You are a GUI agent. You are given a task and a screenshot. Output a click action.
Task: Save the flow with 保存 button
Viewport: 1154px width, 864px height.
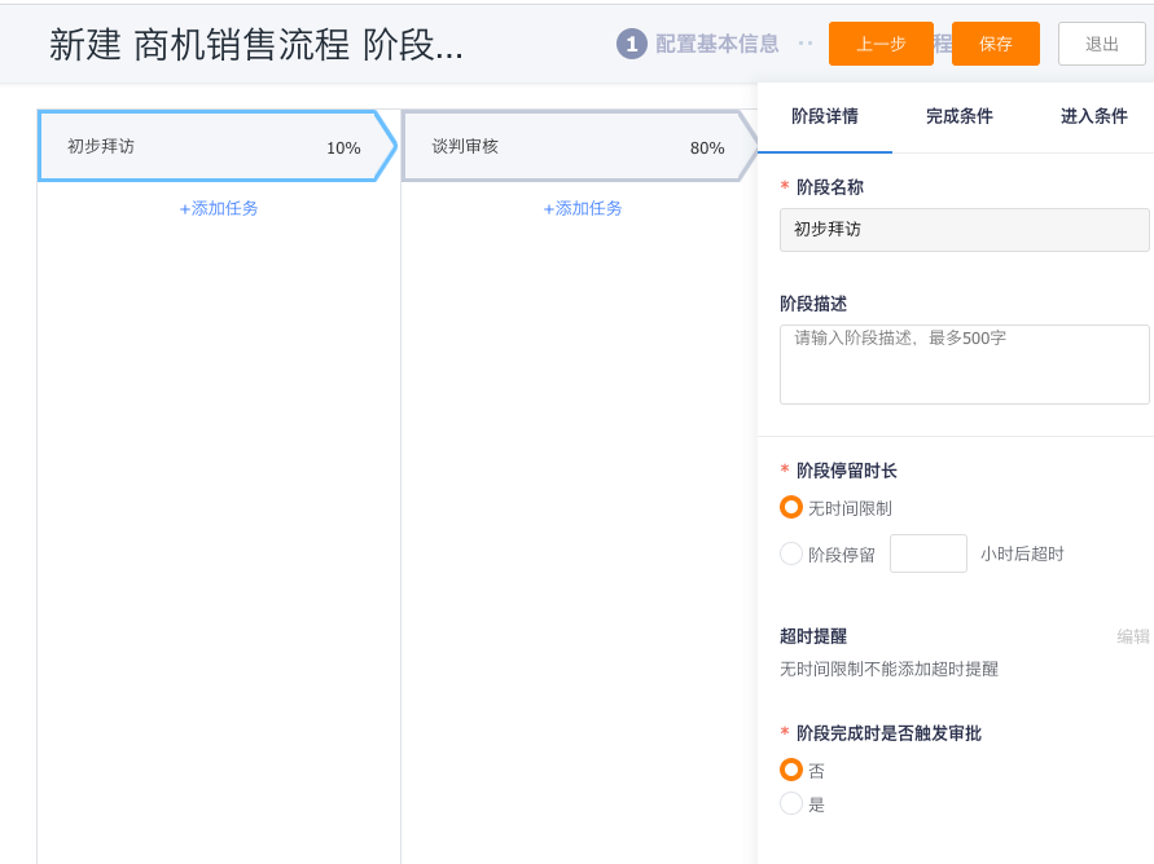point(995,44)
